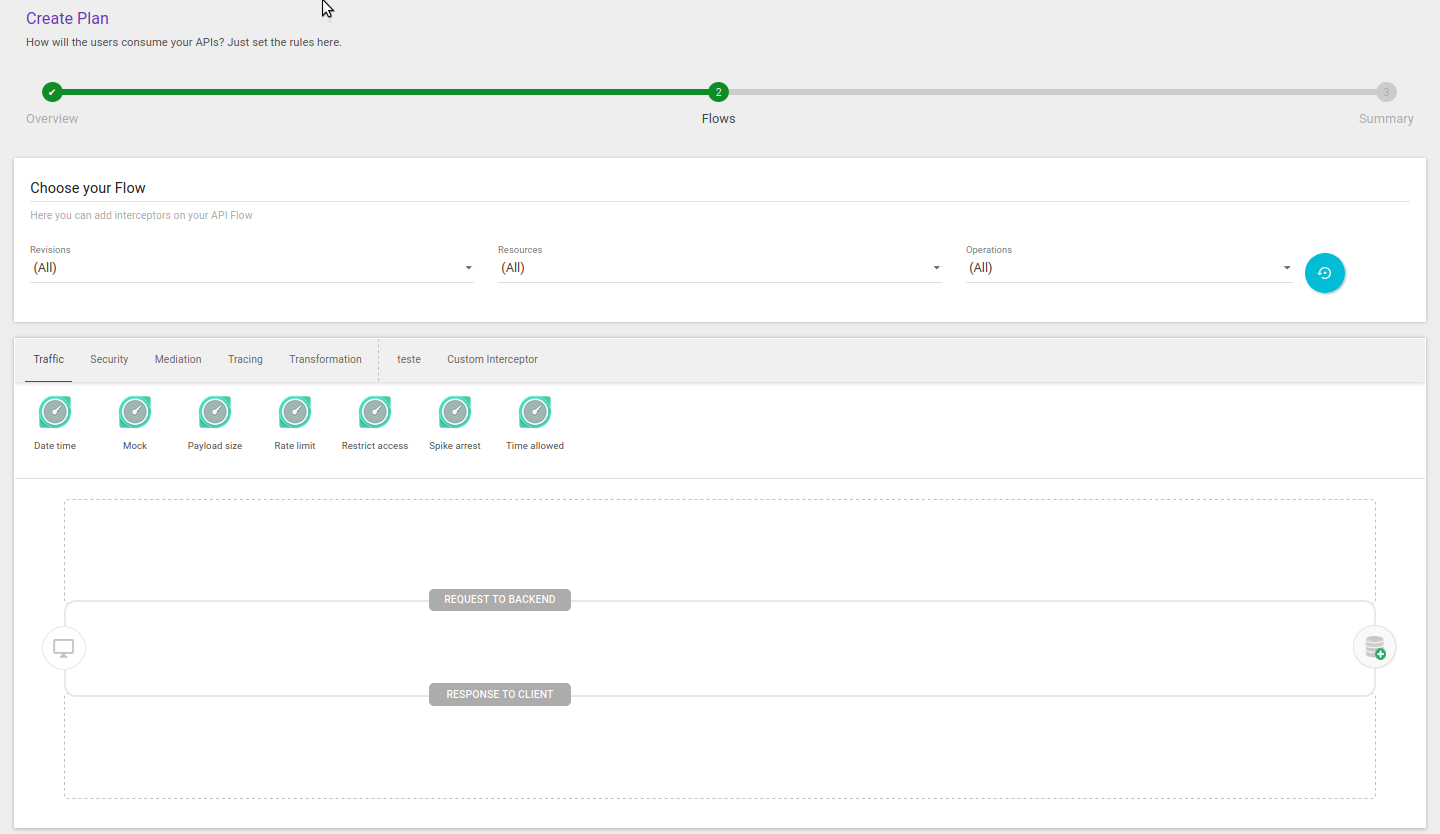Click the add backend database icon
This screenshot has width=1440, height=834.
tap(1374, 646)
